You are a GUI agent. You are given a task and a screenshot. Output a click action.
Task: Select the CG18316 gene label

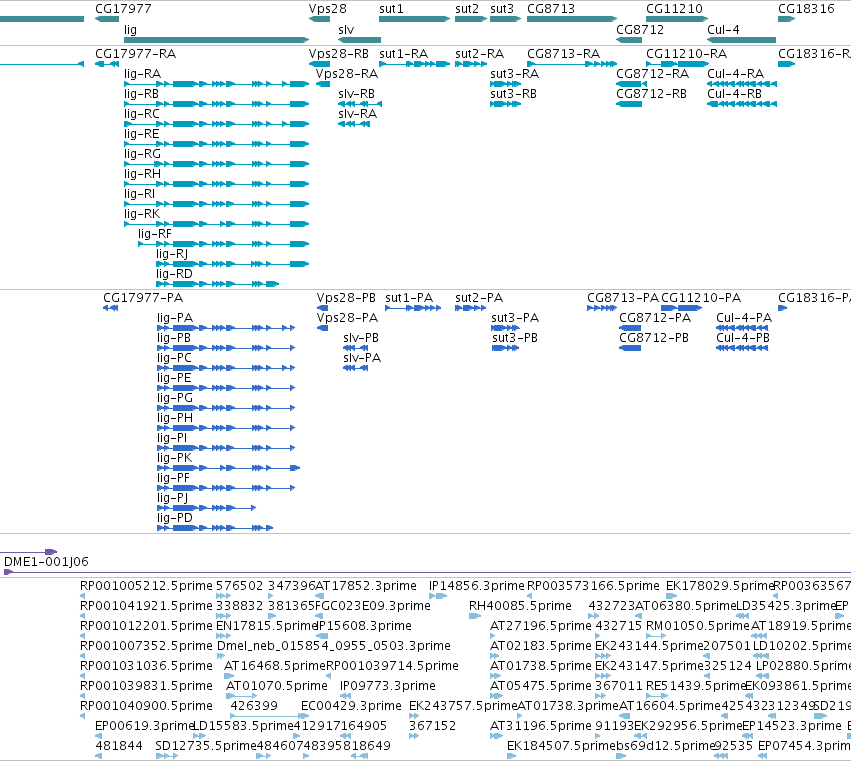[806, 9]
